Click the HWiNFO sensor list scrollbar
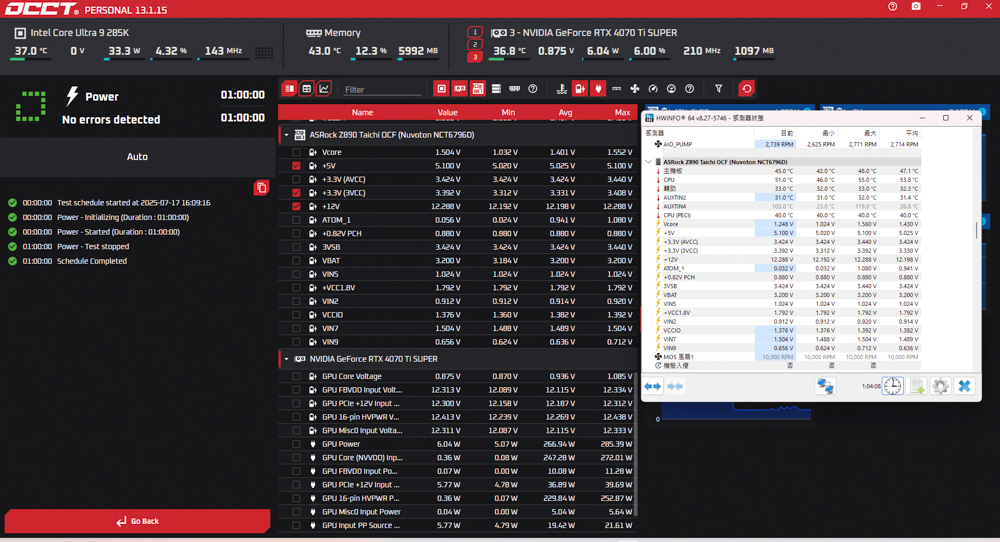 pos(976,230)
